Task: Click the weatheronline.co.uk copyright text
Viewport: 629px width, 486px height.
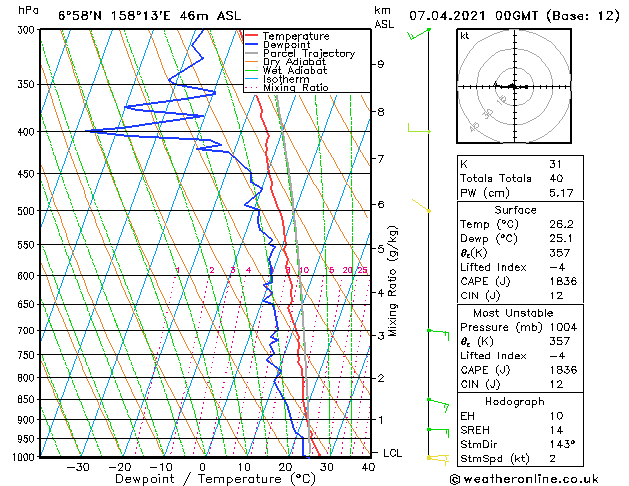Action: (524, 479)
